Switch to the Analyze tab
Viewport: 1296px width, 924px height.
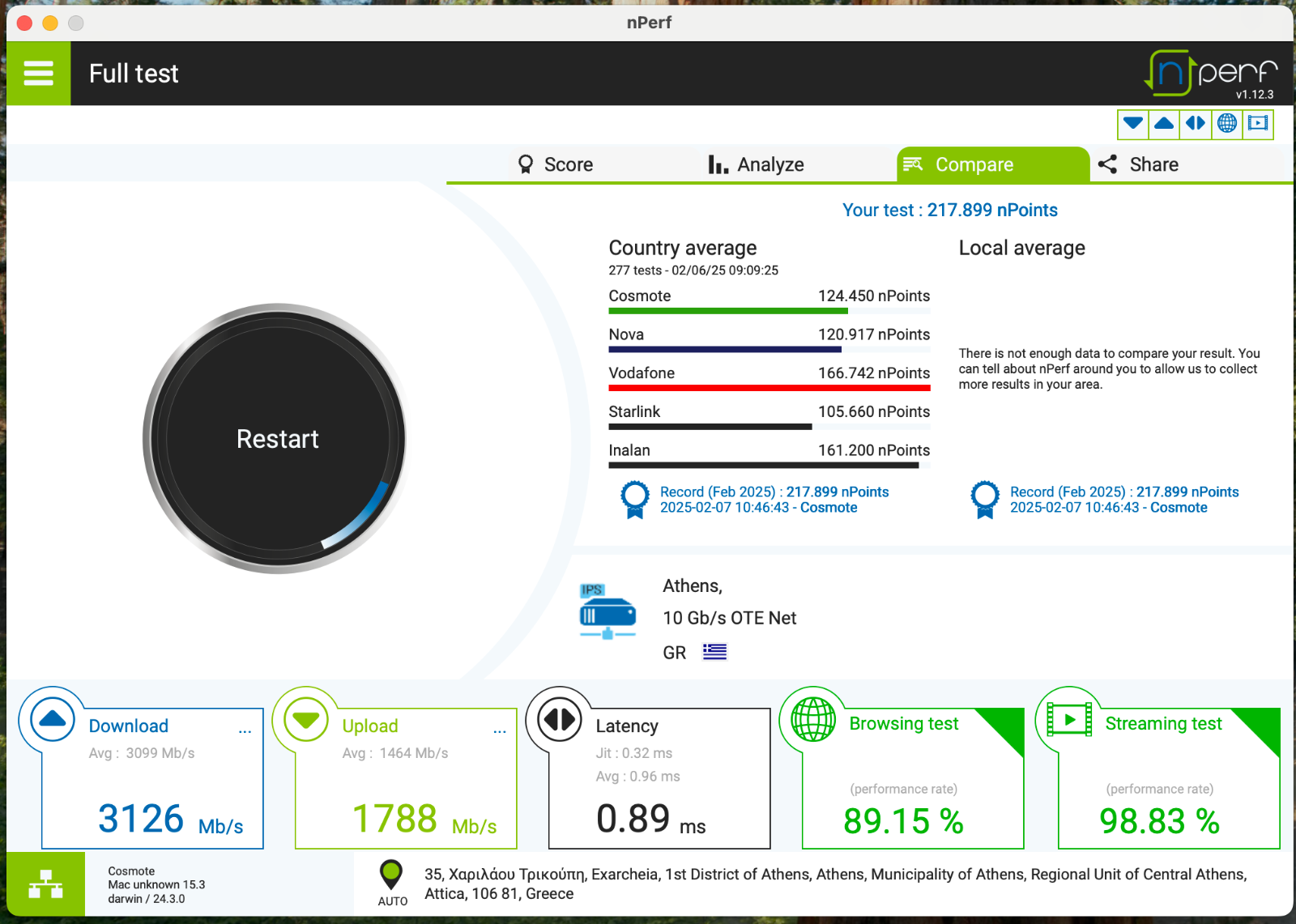coord(756,164)
